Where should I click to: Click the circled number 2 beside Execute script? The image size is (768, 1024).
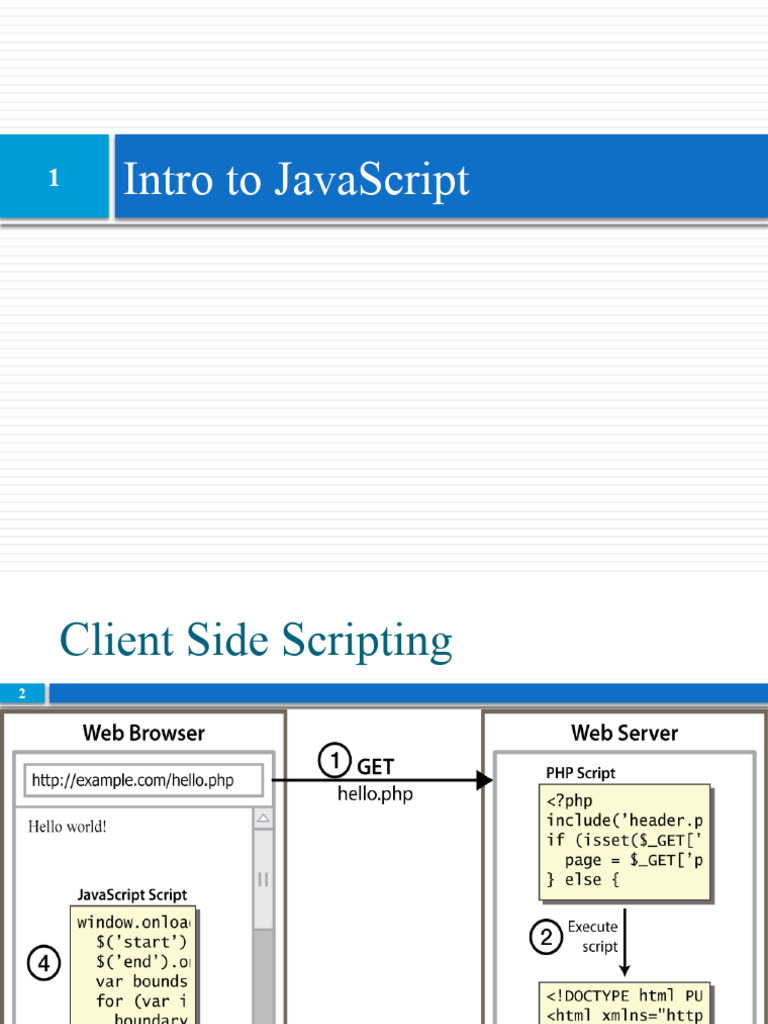tap(546, 937)
